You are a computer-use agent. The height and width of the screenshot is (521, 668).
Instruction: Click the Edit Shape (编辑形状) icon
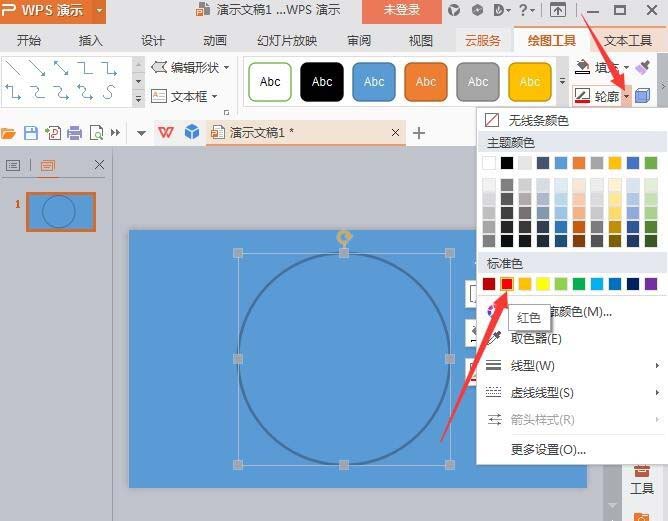[x=159, y=67]
